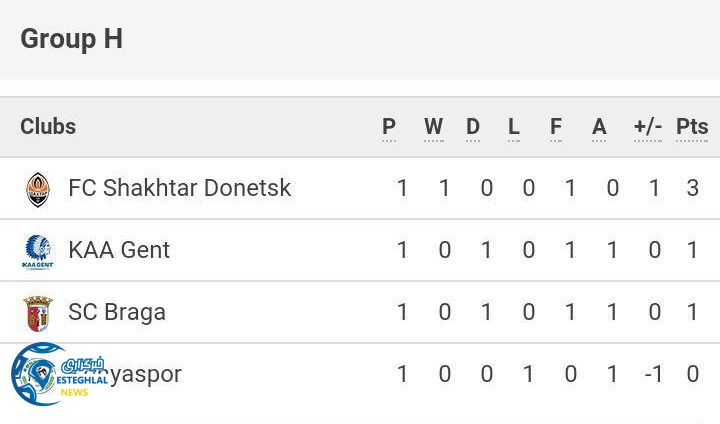The width and height of the screenshot is (720, 424).
Task: Click the A (goals against) column header
Action: pyautogui.click(x=599, y=127)
